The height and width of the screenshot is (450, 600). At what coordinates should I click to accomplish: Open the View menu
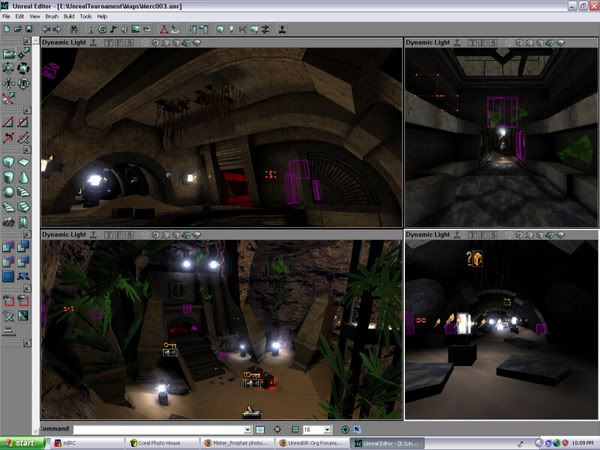[35, 16]
